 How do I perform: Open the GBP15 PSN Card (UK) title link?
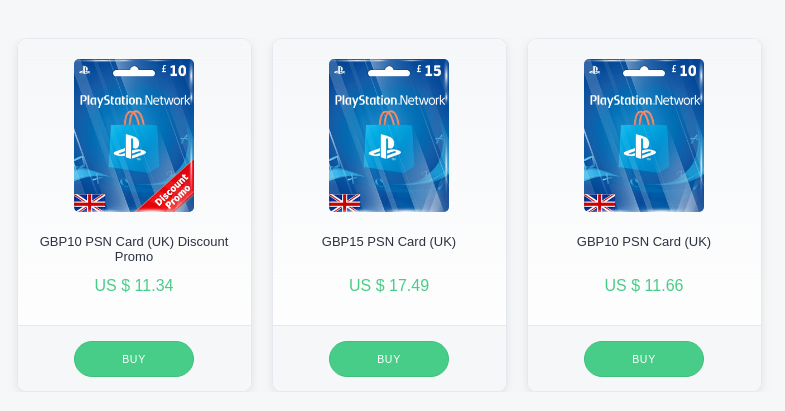point(389,242)
